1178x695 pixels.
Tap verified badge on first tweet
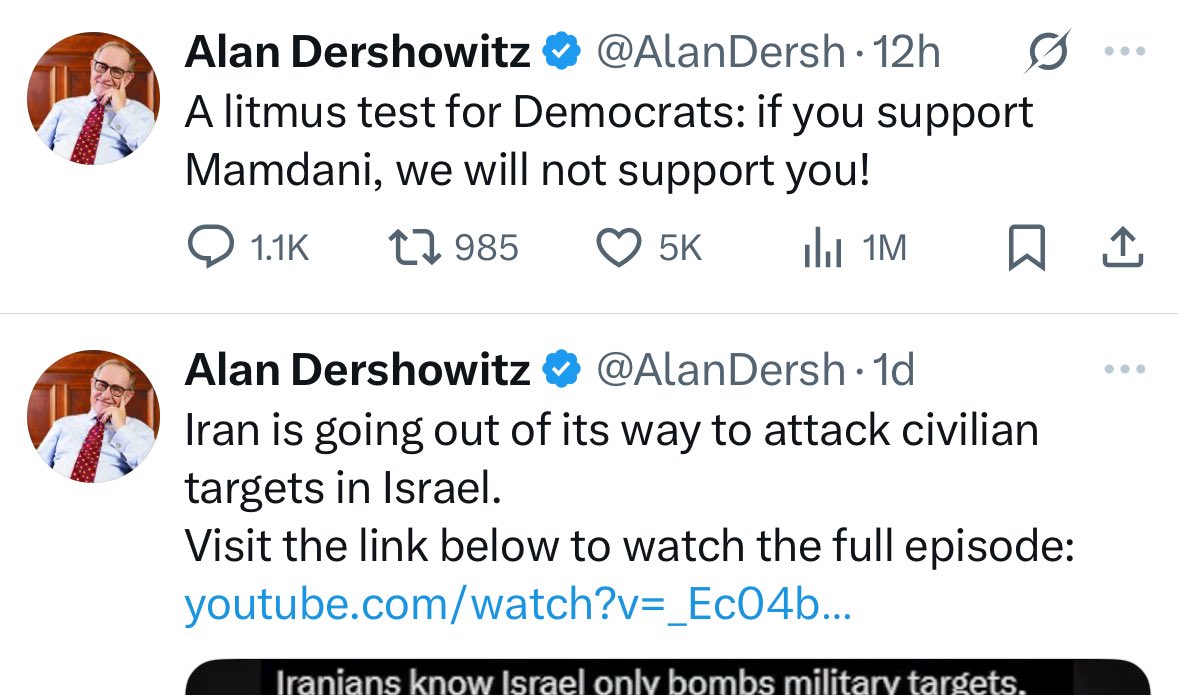click(x=562, y=52)
